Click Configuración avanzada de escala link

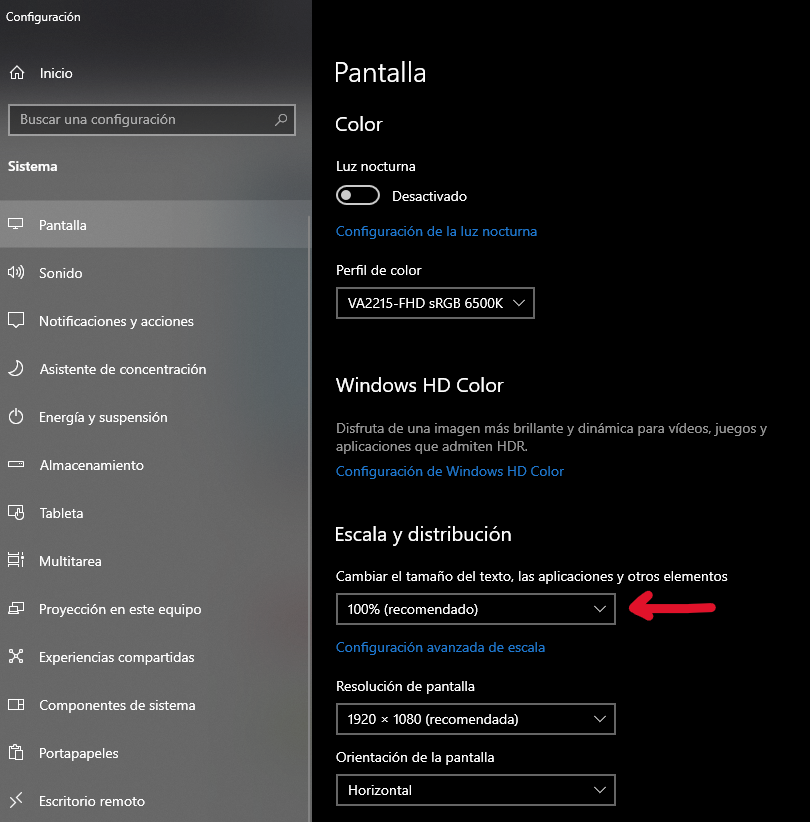440,647
